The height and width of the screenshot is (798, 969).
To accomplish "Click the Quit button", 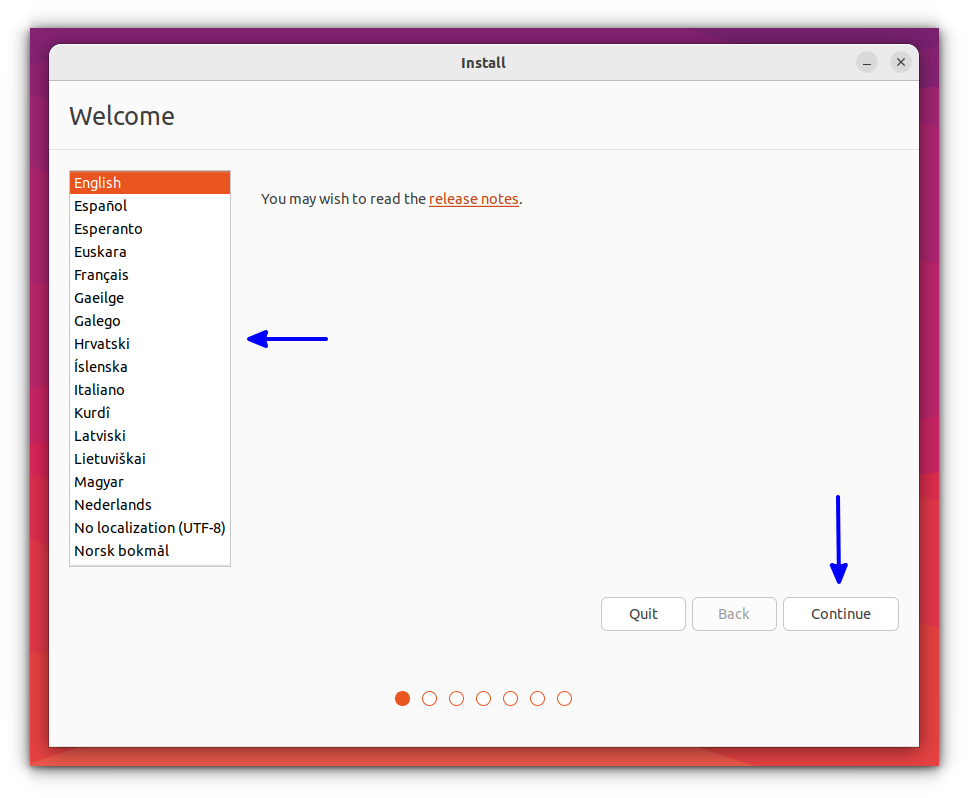I will click(x=643, y=614).
